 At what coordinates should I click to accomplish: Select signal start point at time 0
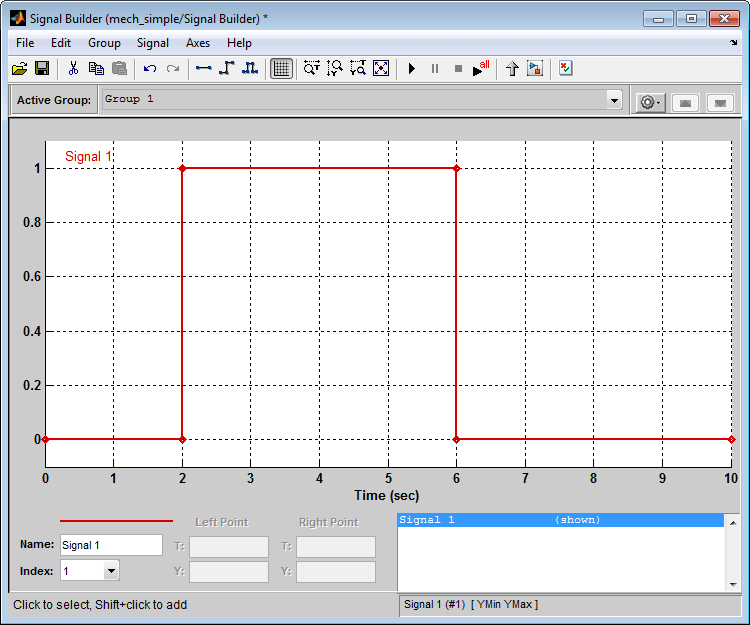(45, 439)
